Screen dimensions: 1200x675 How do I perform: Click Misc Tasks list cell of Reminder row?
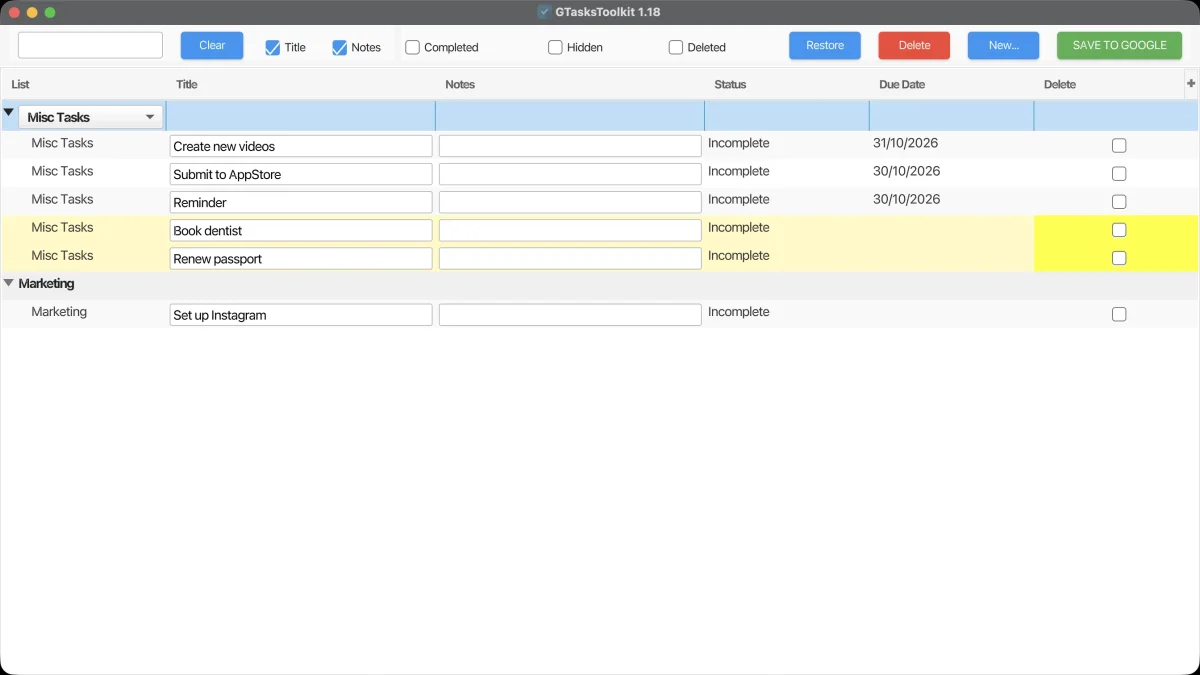[x=62, y=199]
